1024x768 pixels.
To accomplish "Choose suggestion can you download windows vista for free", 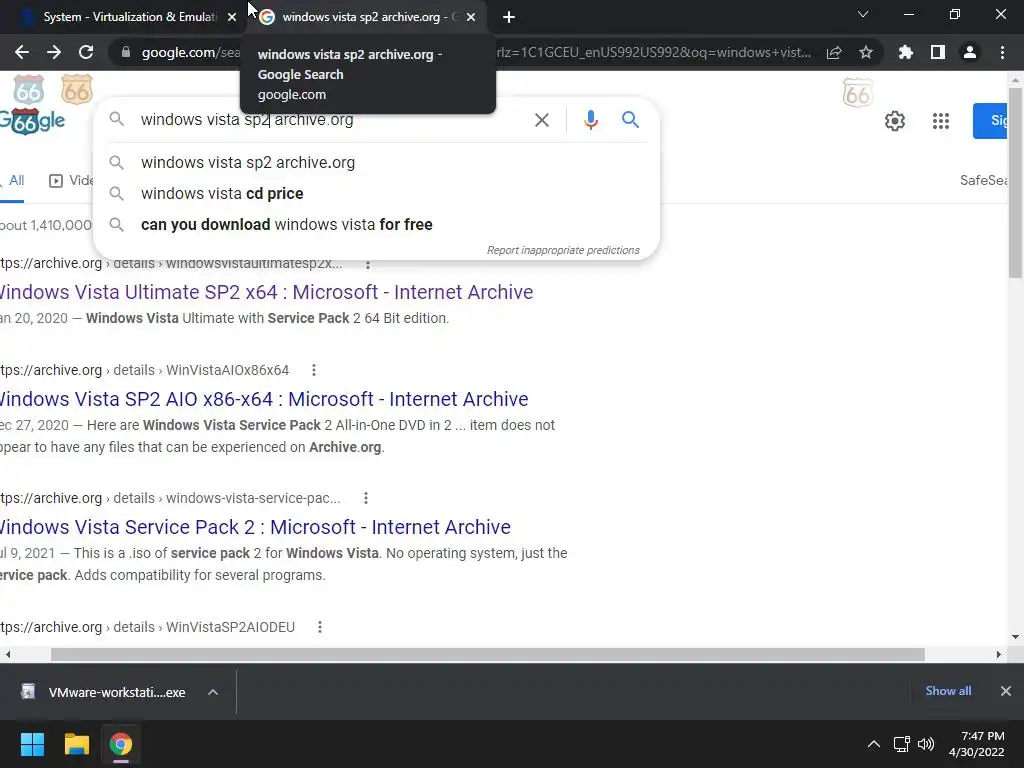I will (x=376, y=225).
